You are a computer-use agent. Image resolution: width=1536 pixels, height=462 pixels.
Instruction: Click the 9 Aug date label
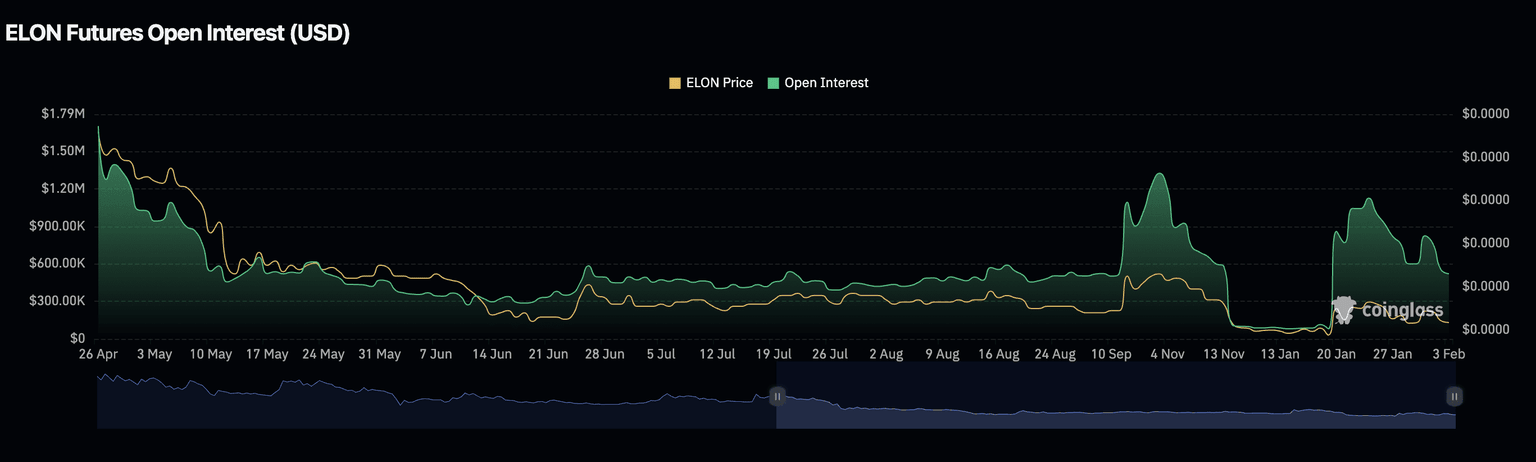942,354
